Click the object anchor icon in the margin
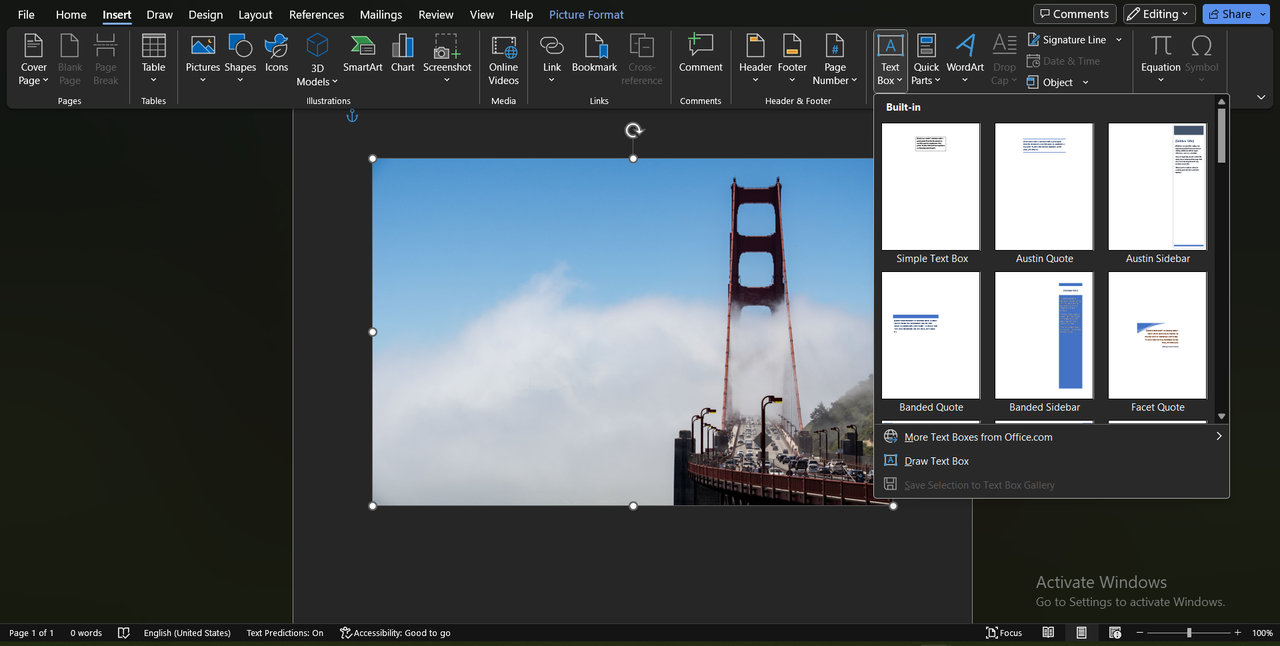The image size is (1280, 646). point(352,116)
